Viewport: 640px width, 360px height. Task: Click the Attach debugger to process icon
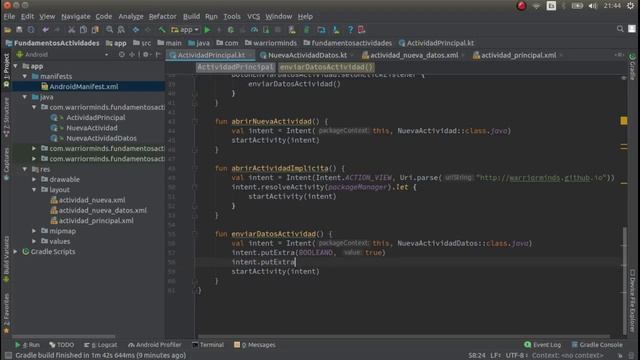pos(266,30)
